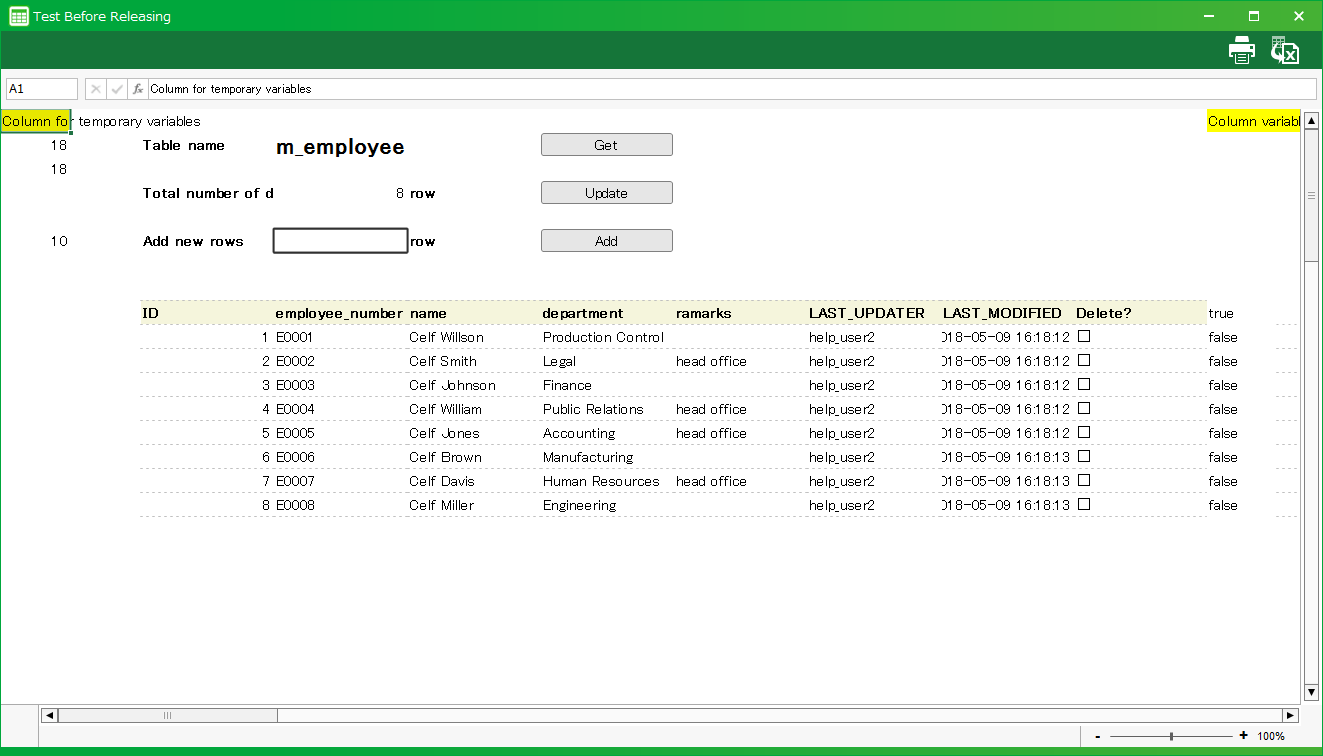The image size is (1323, 756).
Task: Tick the Delete checkbox for employee E0004
Action: click(x=1084, y=409)
